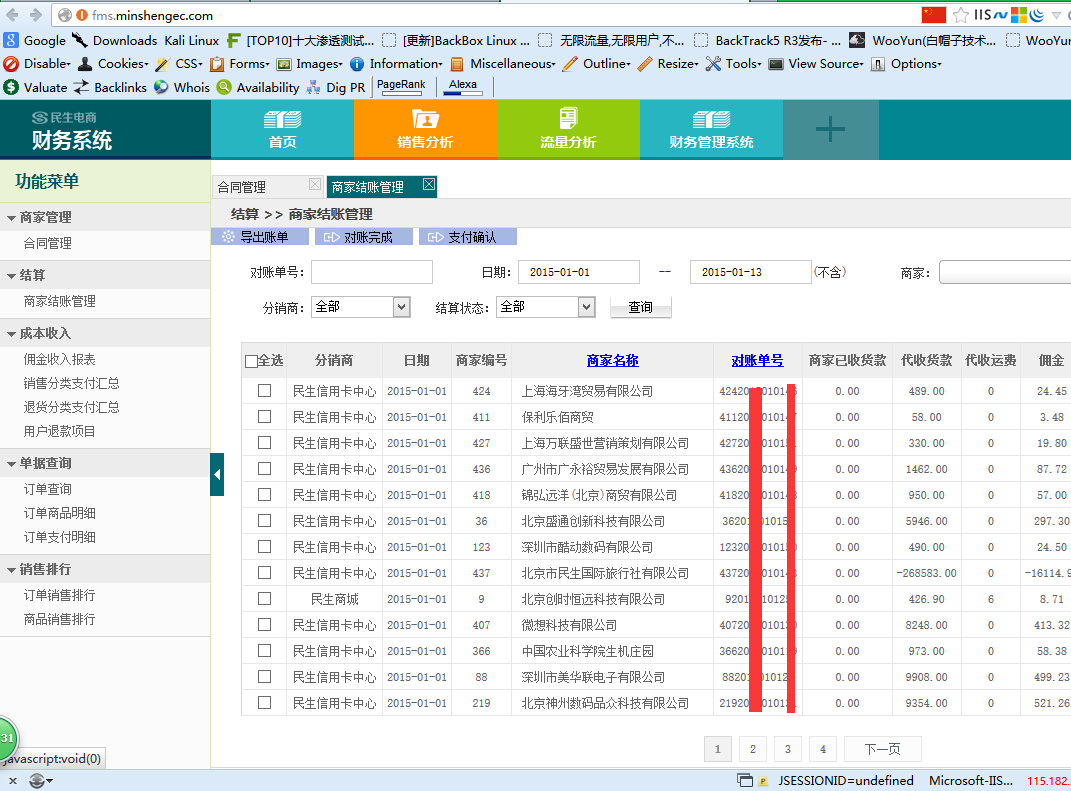Open 订单查询 in the sidebar
The height and width of the screenshot is (791, 1071).
click(47, 489)
